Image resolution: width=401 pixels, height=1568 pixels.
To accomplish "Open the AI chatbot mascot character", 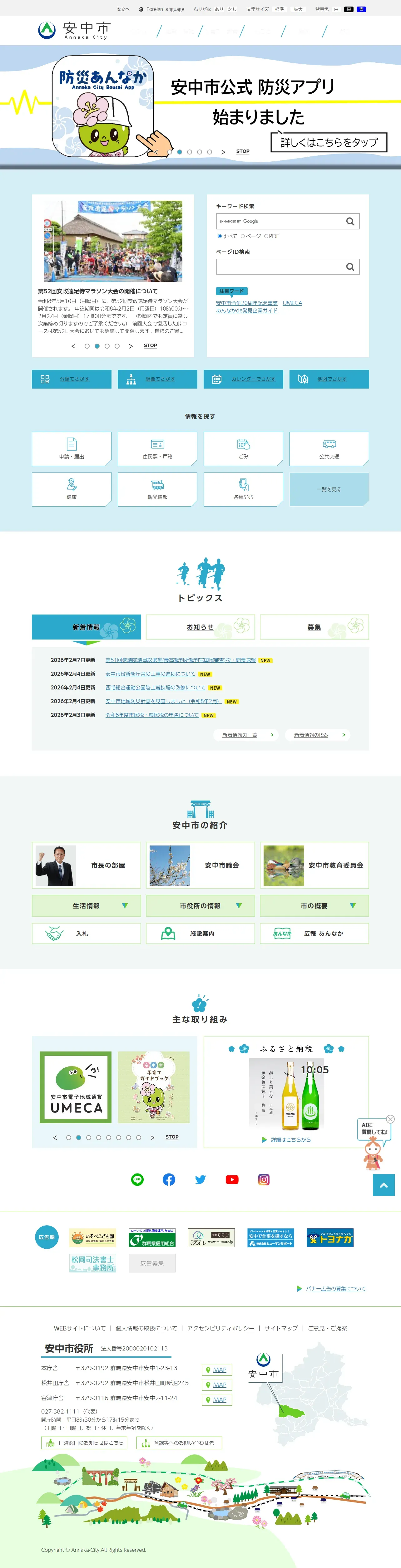I will pyautogui.click(x=373, y=1153).
